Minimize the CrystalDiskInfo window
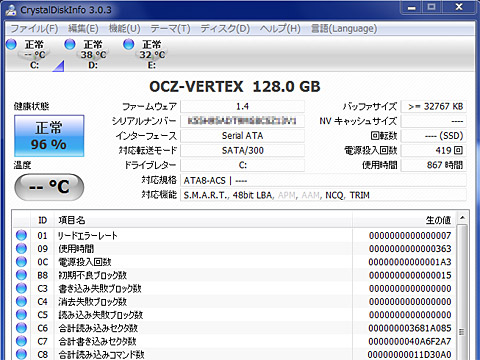 pos(412,7)
